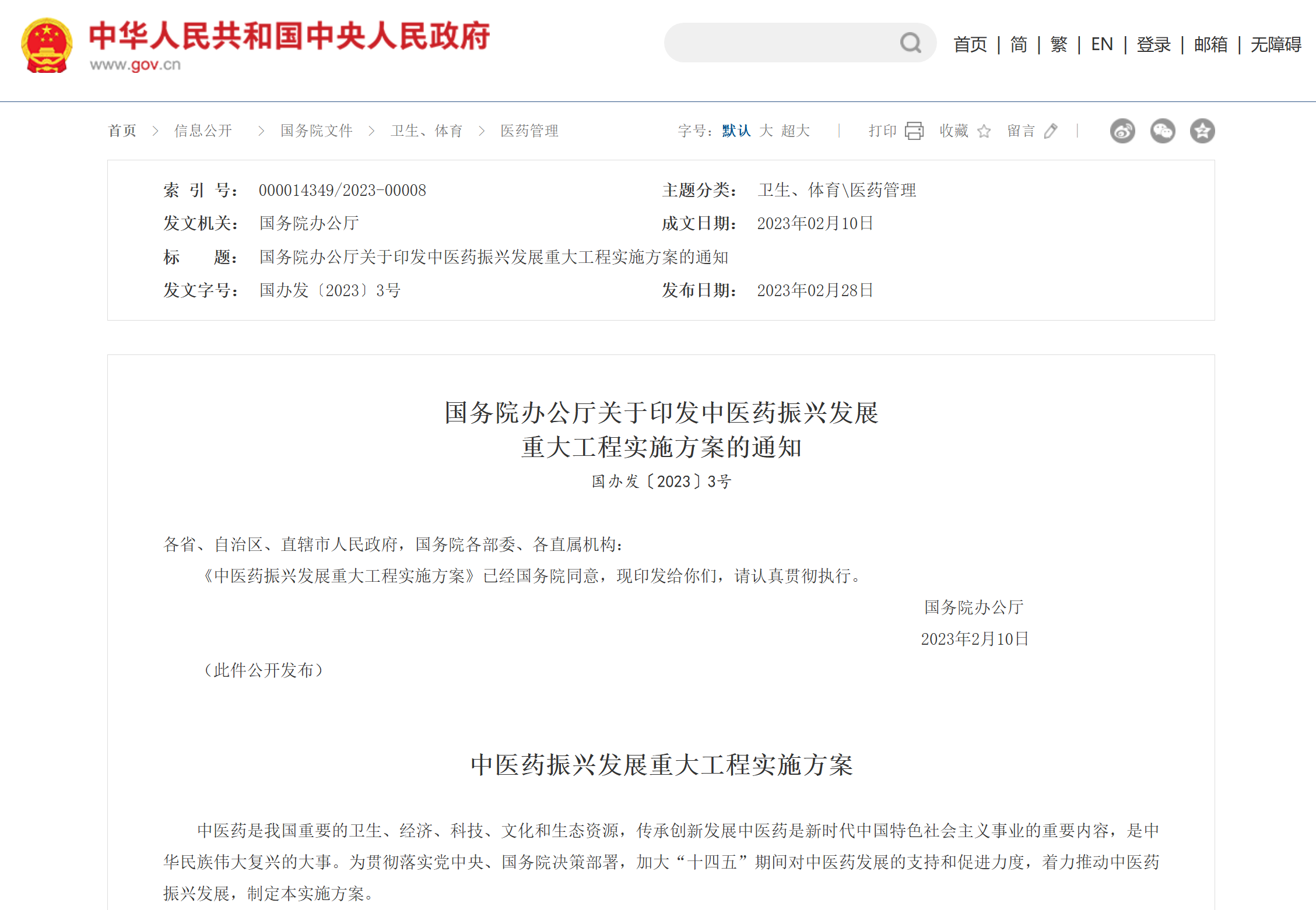Click 收藏 bookmark text

tap(954, 131)
